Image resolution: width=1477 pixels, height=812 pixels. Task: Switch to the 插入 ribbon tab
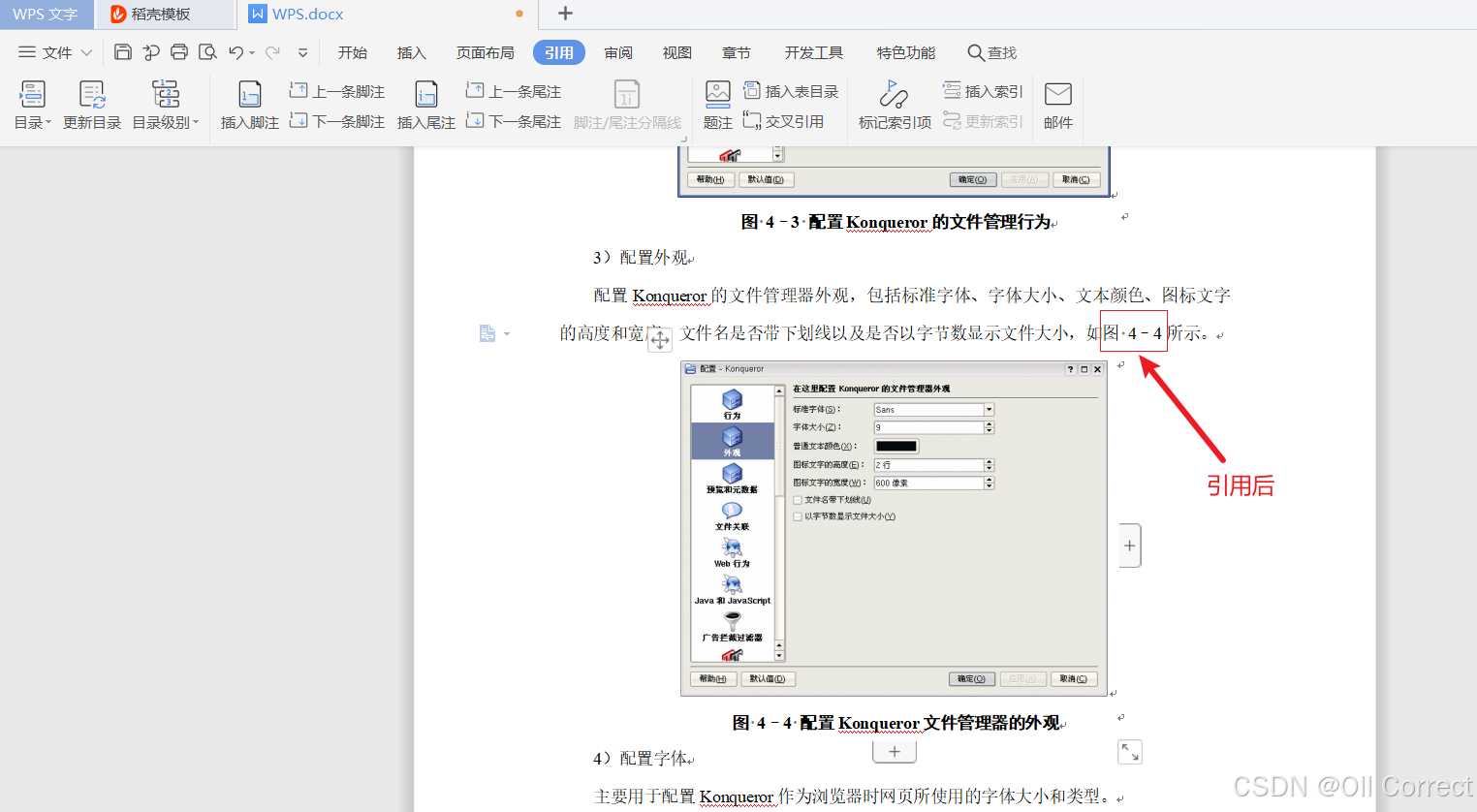pyautogui.click(x=412, y=52)
